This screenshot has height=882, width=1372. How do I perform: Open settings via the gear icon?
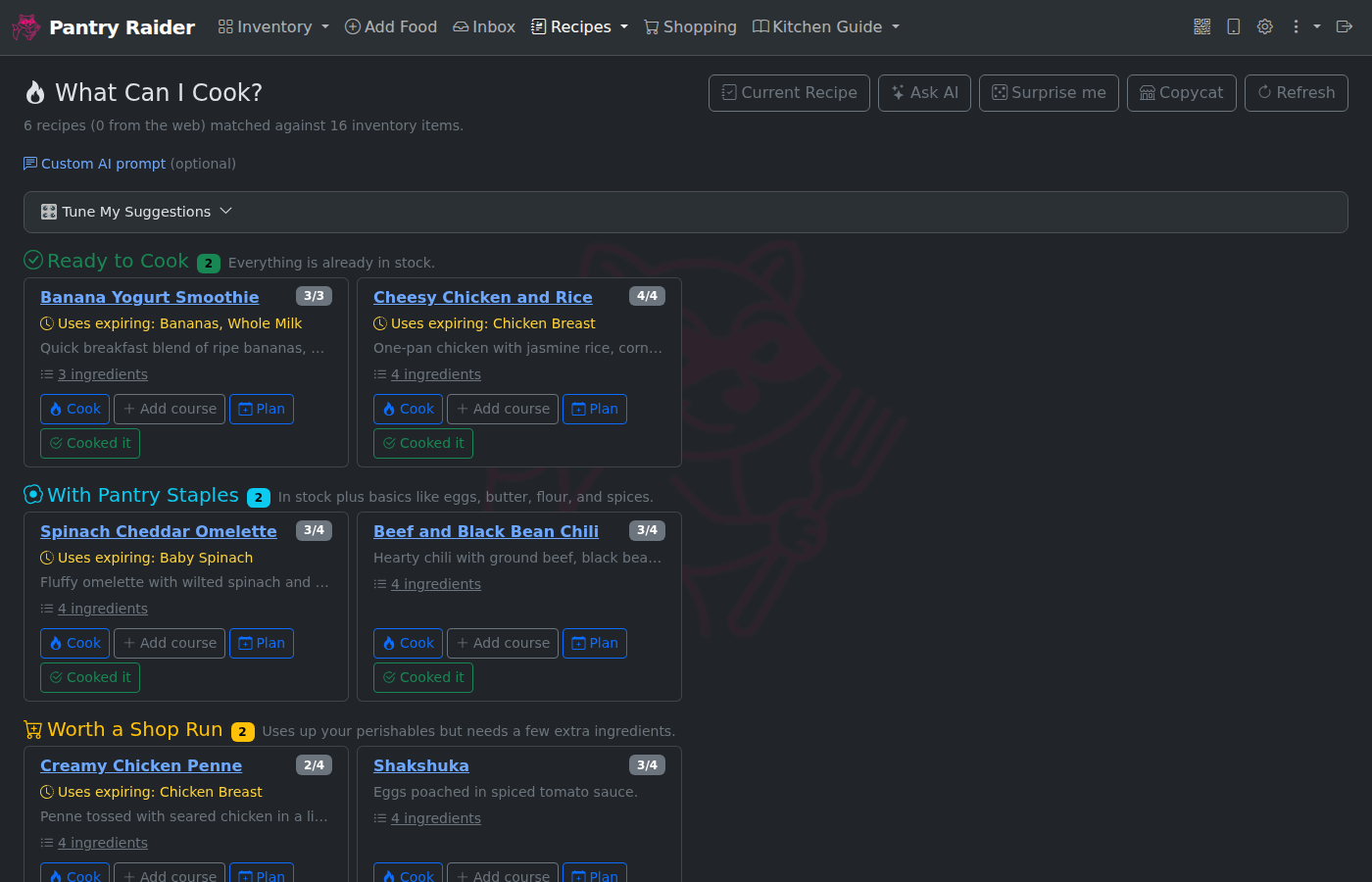click(1265, 26)
